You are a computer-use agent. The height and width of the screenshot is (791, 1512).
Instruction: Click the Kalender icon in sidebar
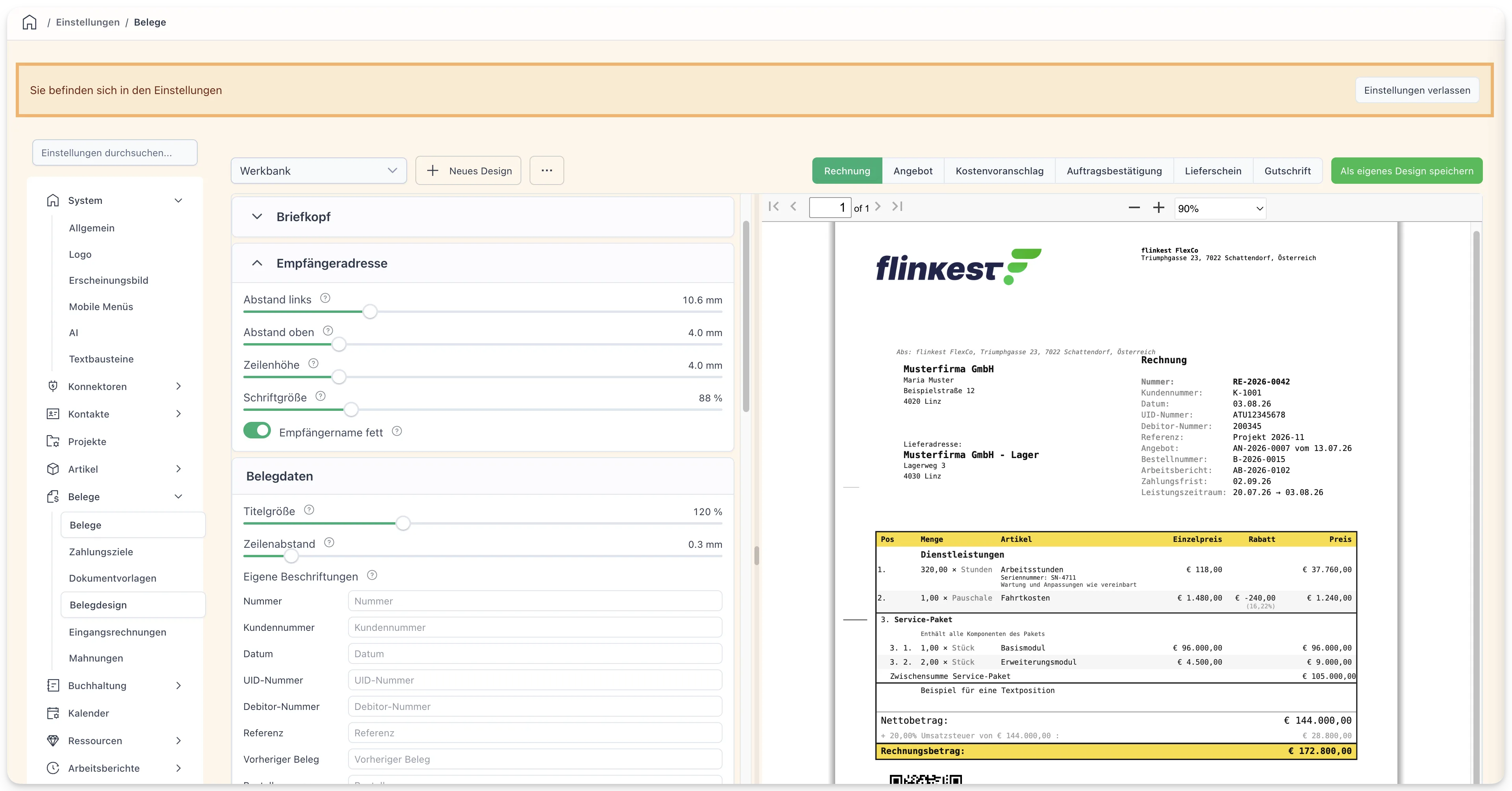click(x=53, y=713)
